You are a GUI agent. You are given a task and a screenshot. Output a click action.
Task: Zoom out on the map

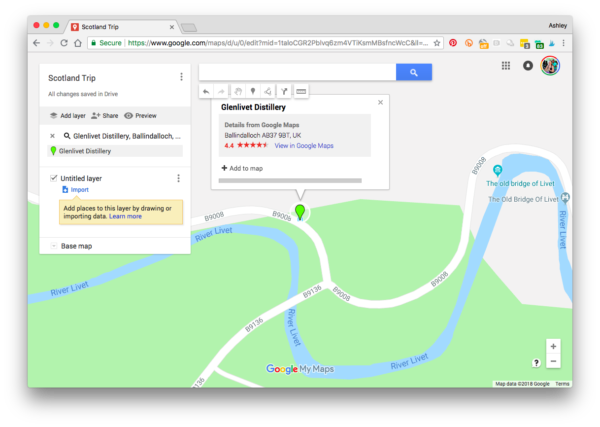pos(553,361)
